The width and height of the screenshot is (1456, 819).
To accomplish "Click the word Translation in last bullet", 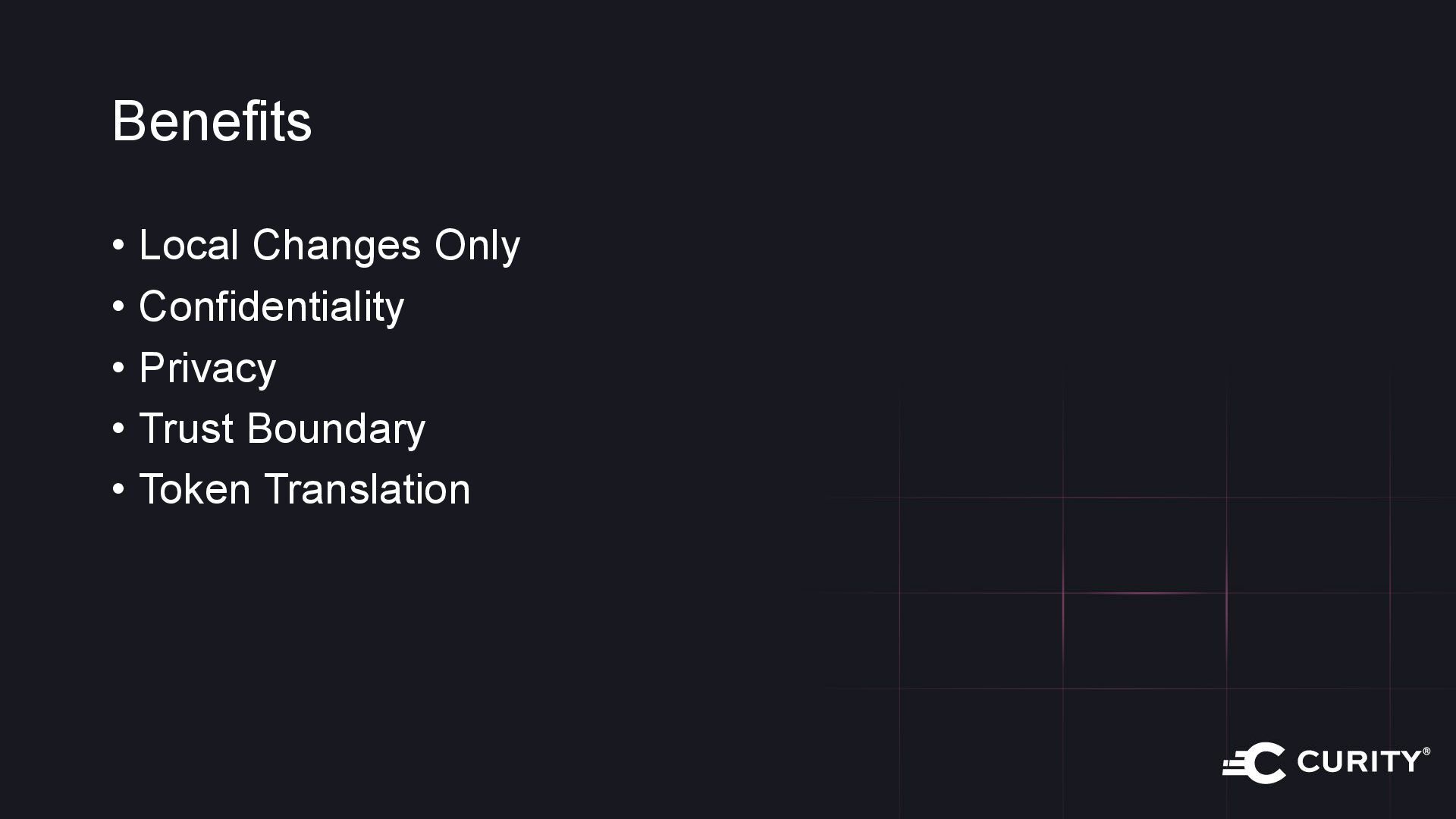I will pyautogui.click(x=367, y=489).
